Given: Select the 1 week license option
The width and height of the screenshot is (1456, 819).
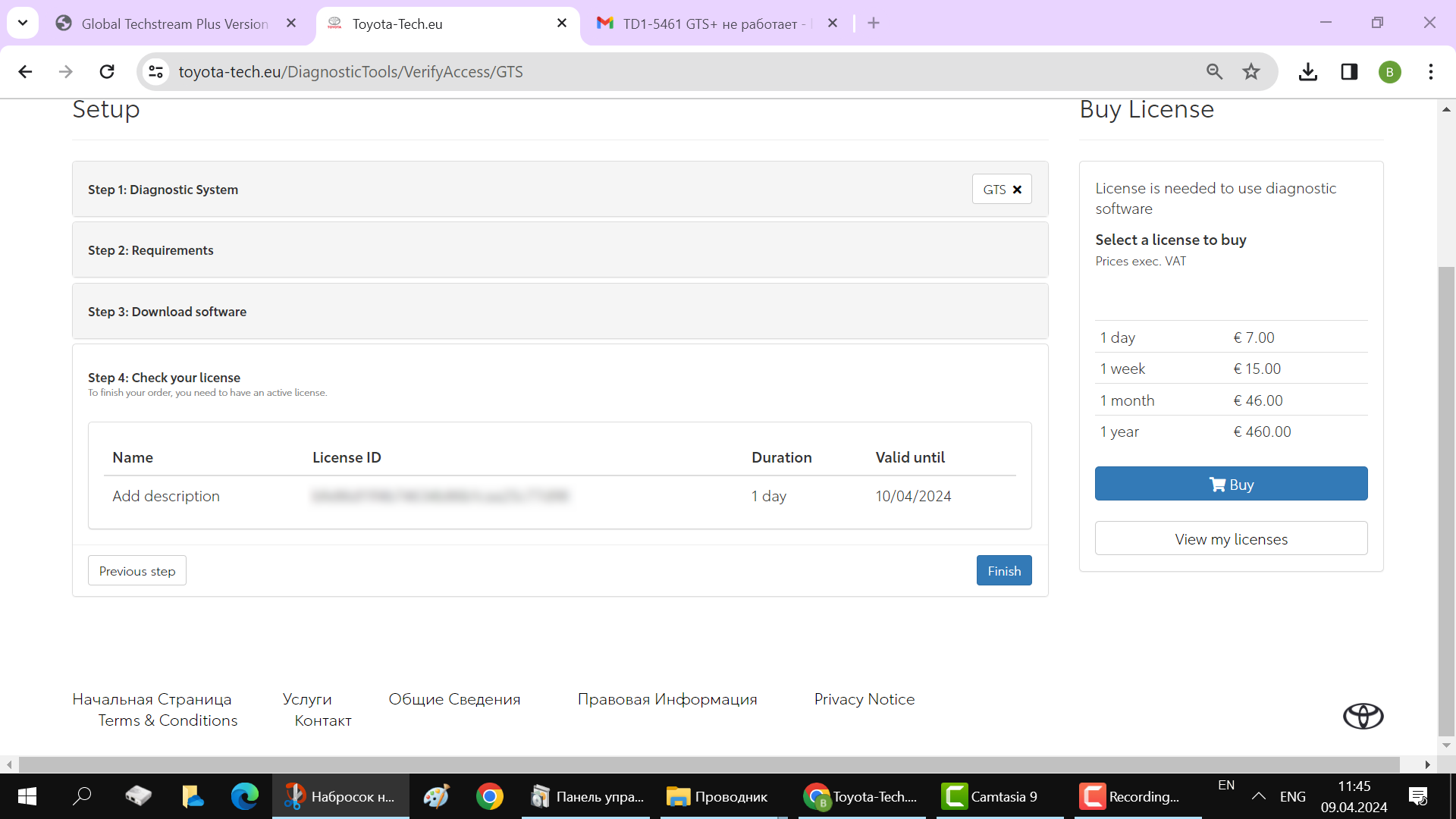Looking at the screenshot, I should coord(1232,369).
